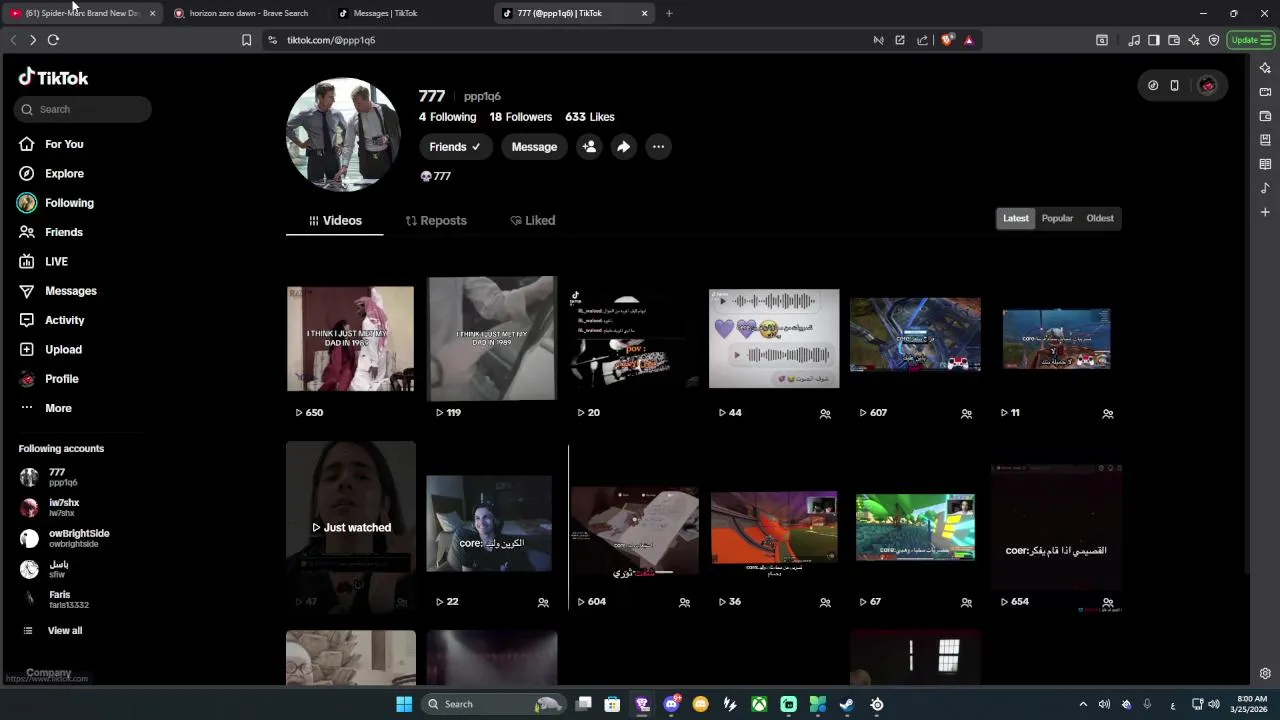Screen dimensions: 1280x720
Task: Go to your Profile in sidebar
Action: [x=61, y=379]
